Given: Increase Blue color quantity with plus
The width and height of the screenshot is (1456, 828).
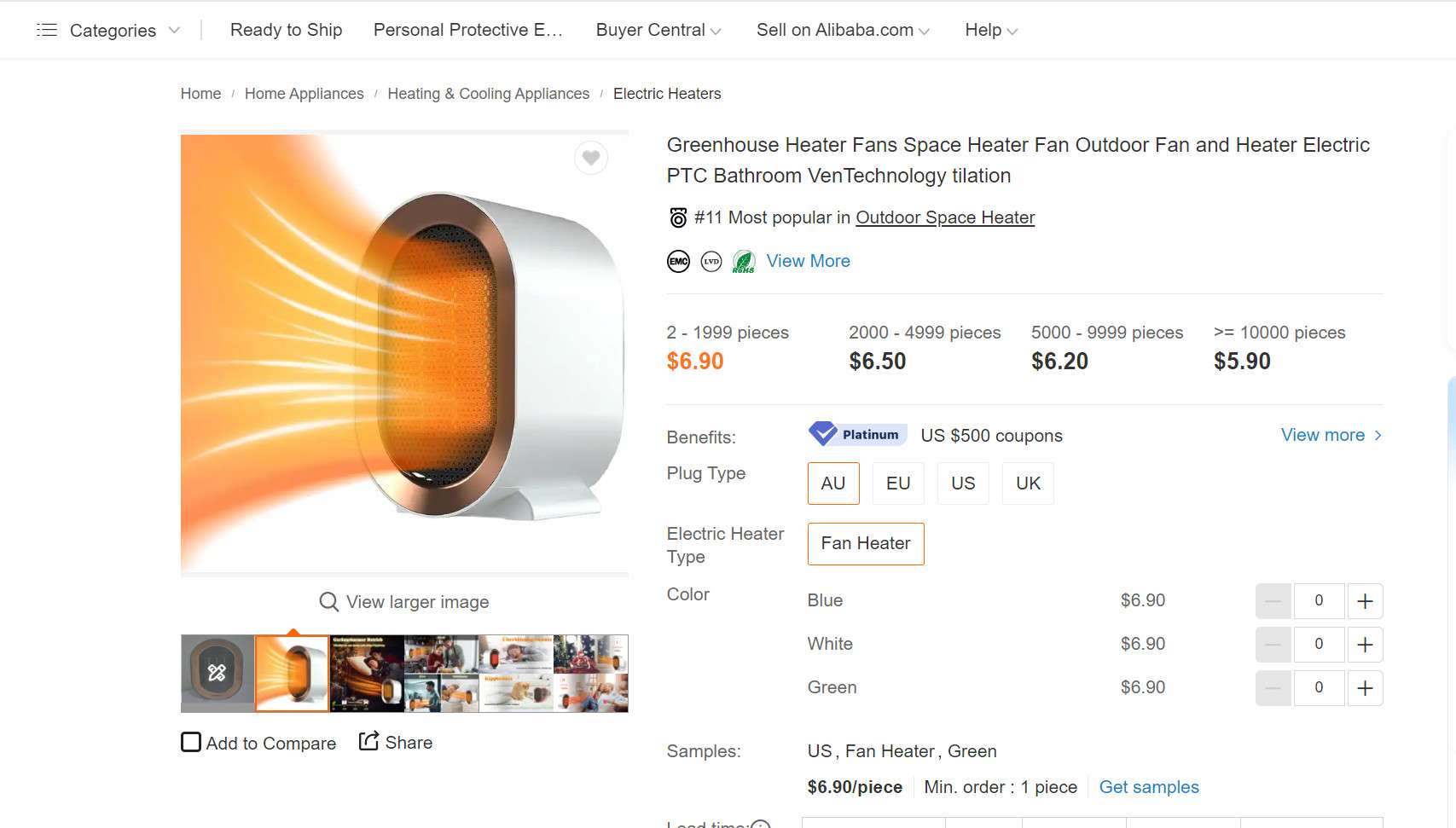Looking at the screenshot, I should [1365, 601].
